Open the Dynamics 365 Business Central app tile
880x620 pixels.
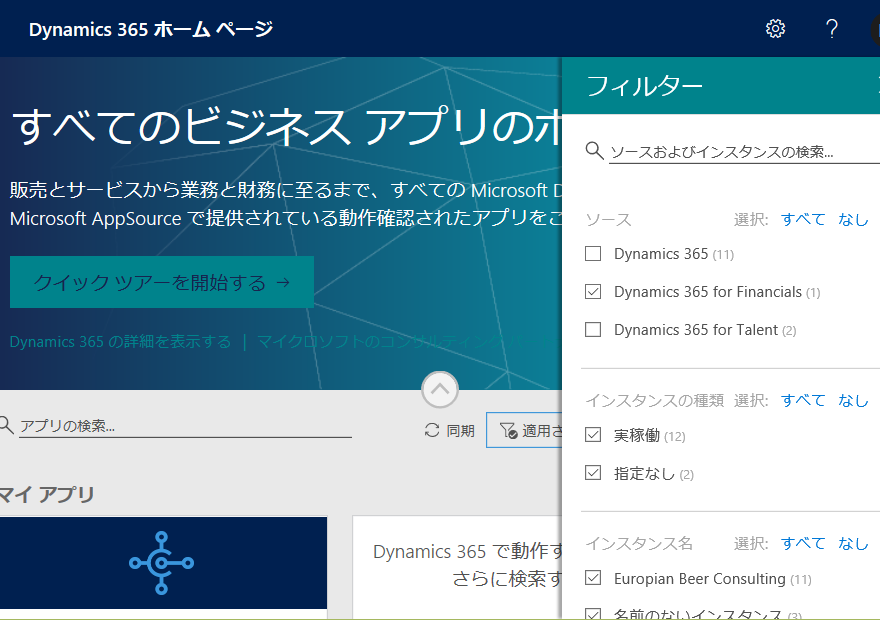tap(163, 562)
